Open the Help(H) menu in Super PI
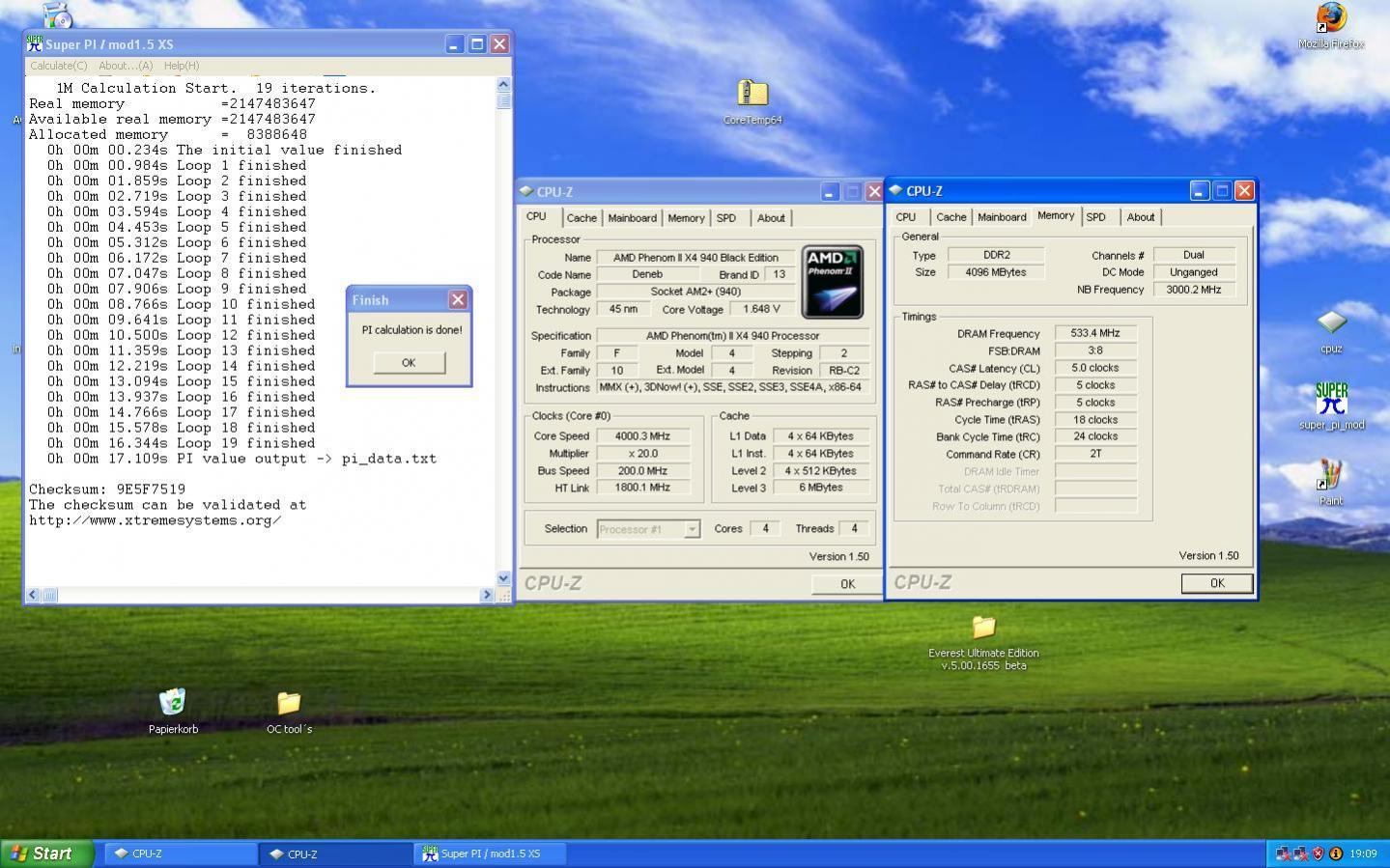 tap(182, 66)
